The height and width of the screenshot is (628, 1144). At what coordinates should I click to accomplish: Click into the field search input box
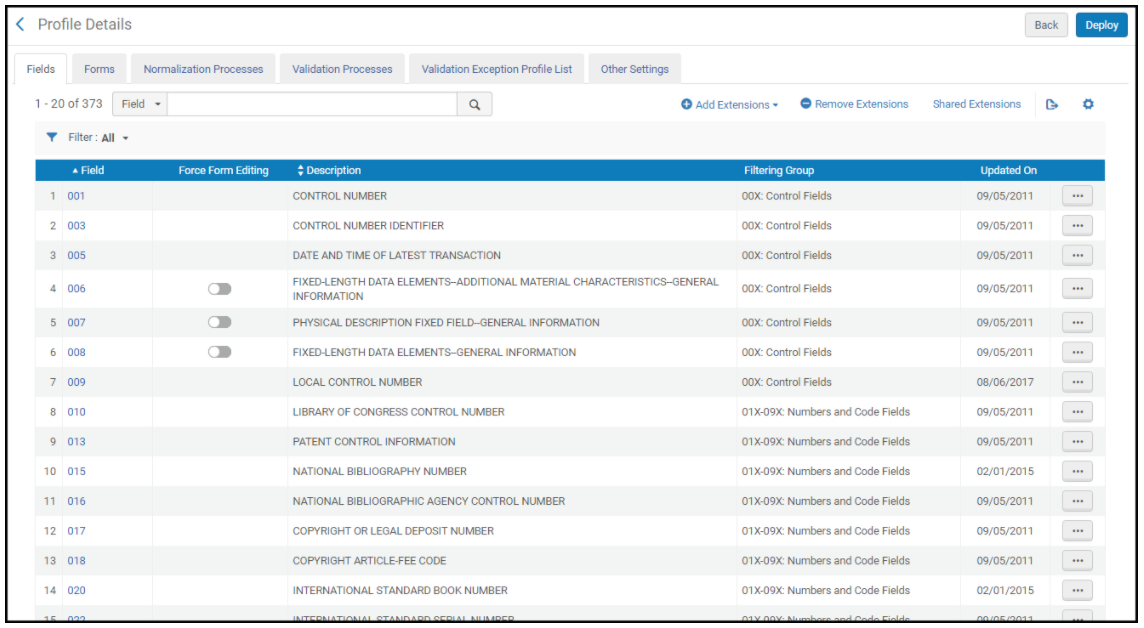click(x=312, y=104)
